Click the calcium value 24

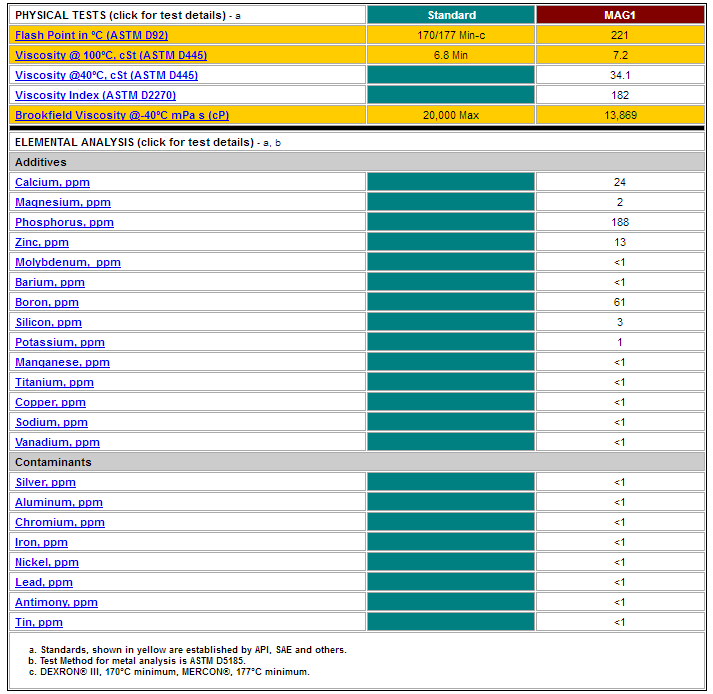click(620, 182)
